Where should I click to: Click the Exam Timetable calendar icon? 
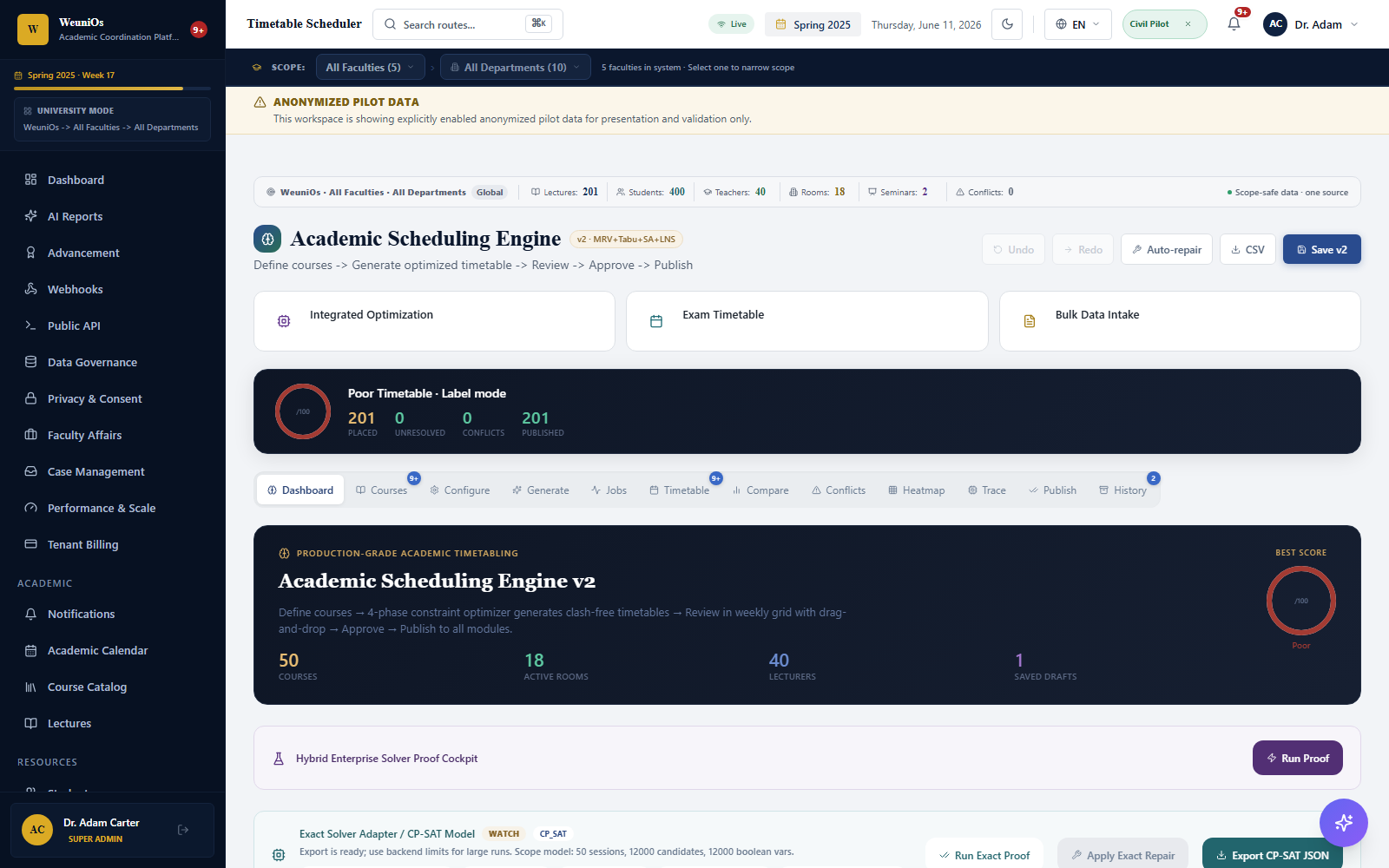tap(656, 321)
